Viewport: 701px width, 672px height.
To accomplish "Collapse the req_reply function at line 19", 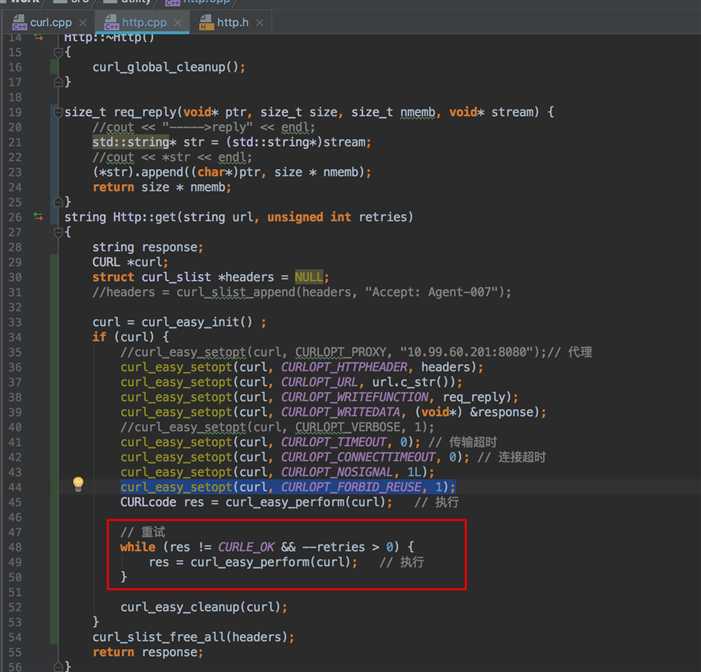I will tap(58, 112).
